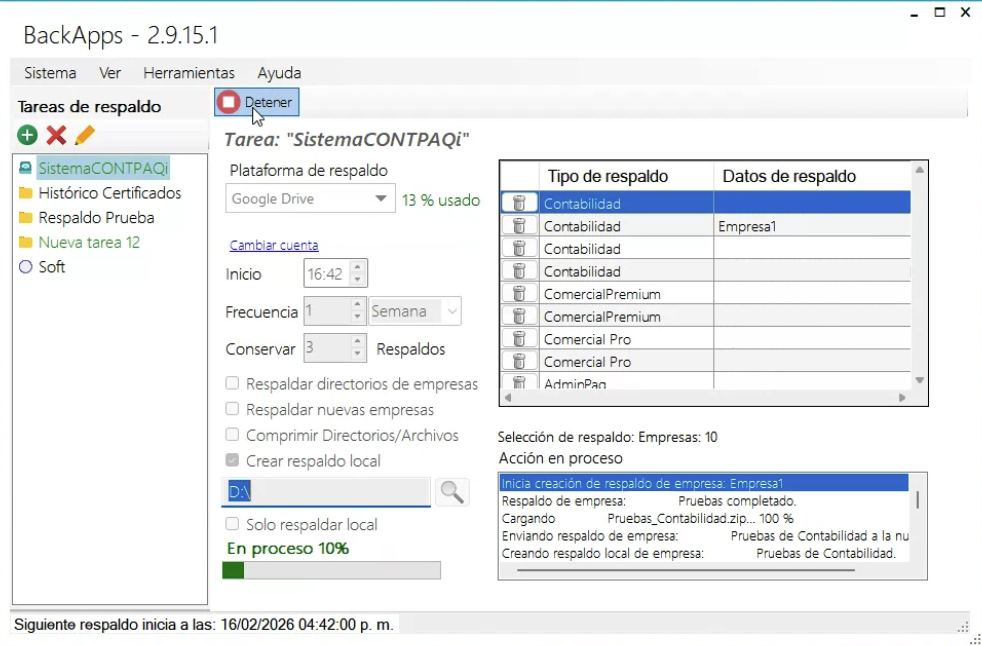Delete the task with the red X icon
The height and width of the screenshot is (646, 982).
click(x=56, y=135)
